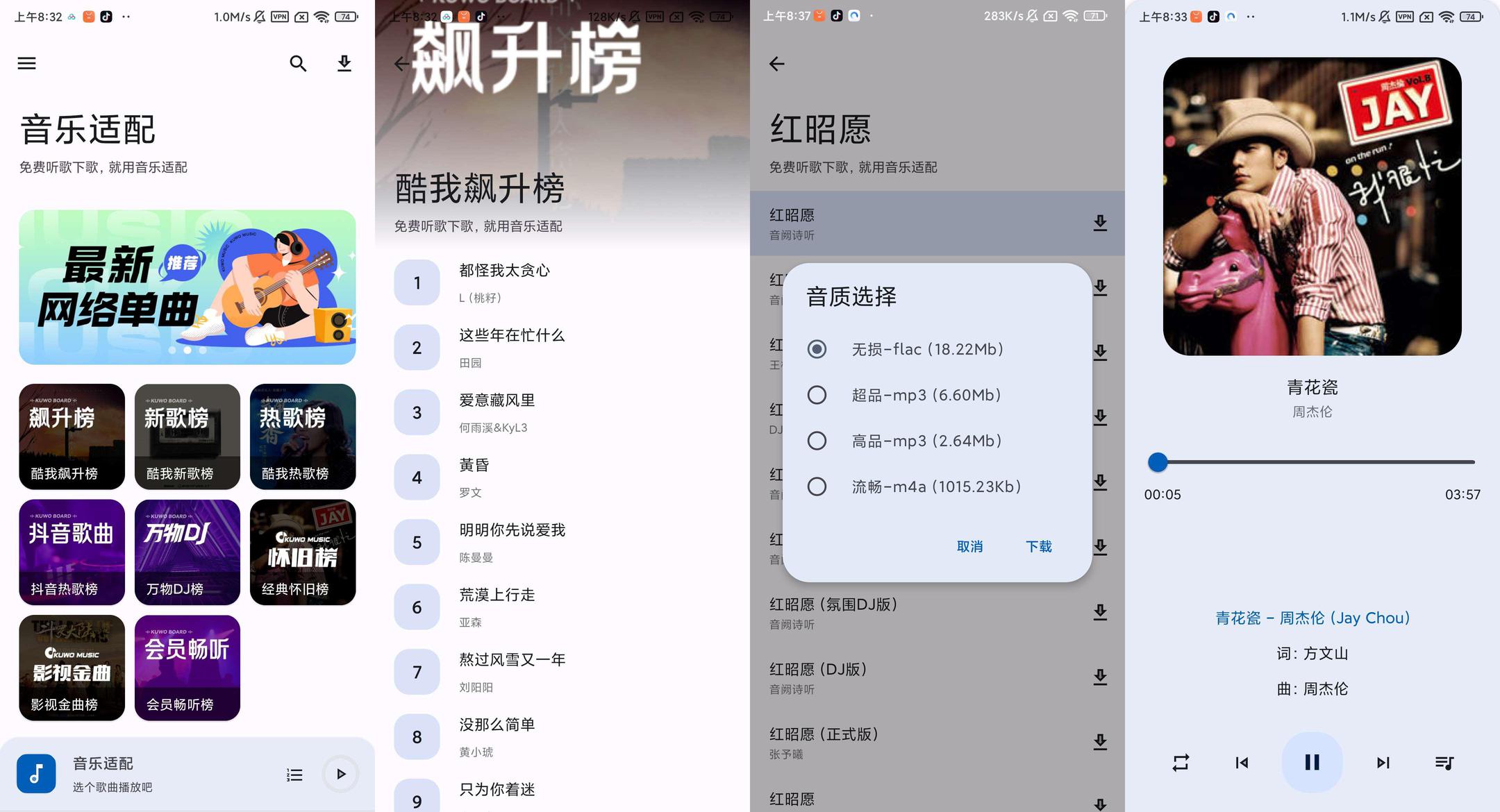Pause the song 青花瓷
Viewport: 1500px width, 812px height.
click(1312, 763)
